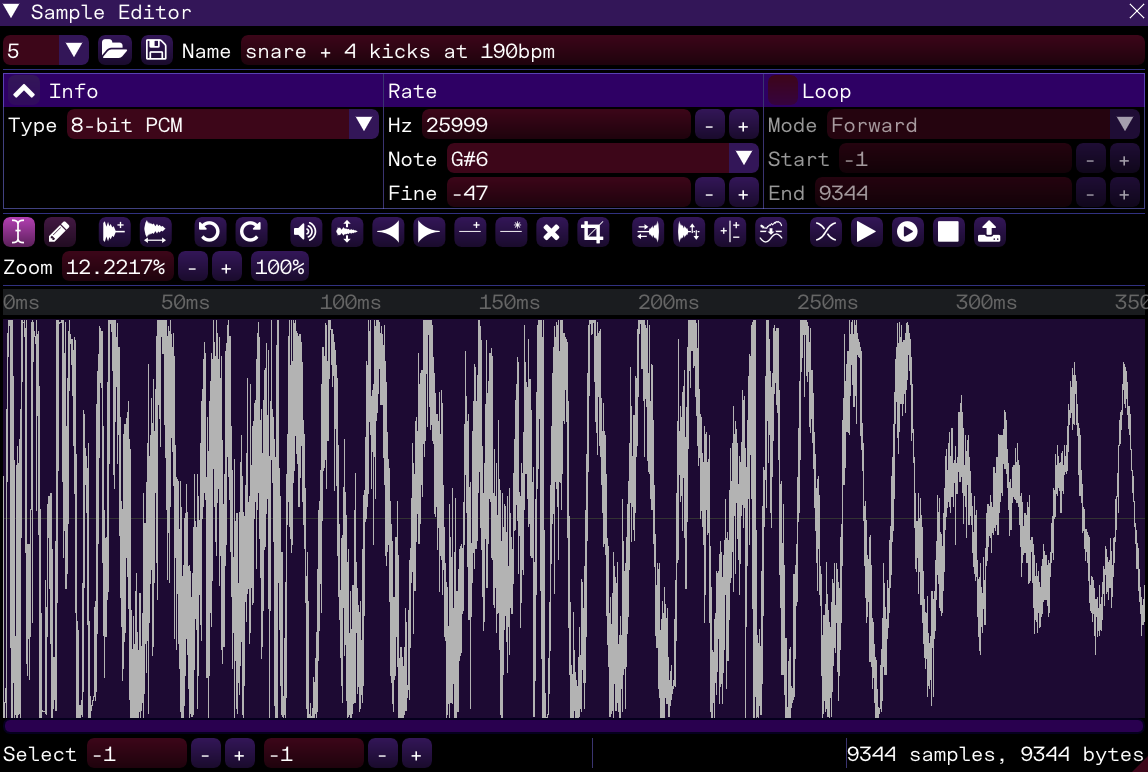The image size is (1148, 772).
Task: Enable the Loop checkbox
Action: tap(782, 91)
